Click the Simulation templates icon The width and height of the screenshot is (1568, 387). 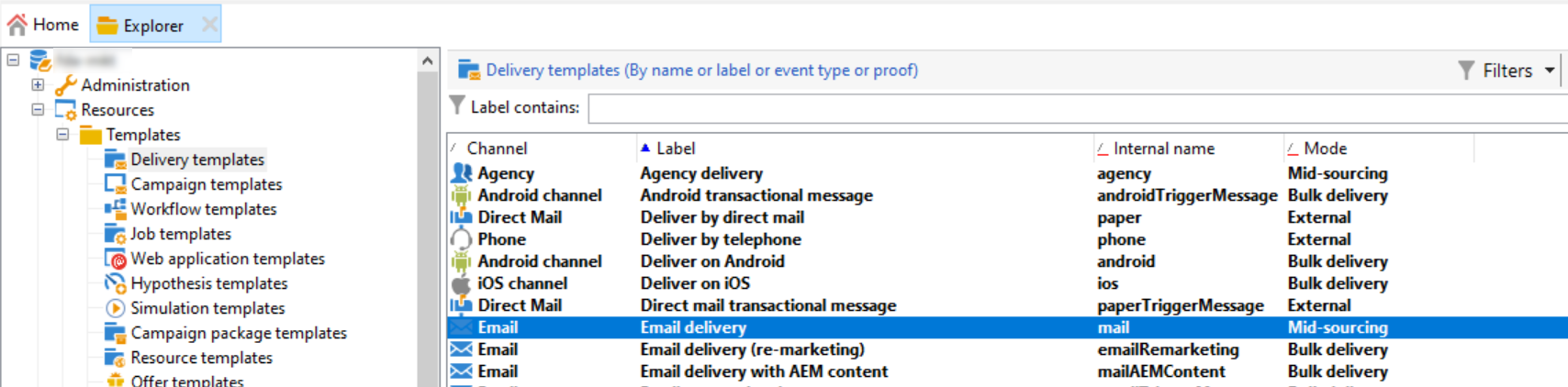click(116, 308)
